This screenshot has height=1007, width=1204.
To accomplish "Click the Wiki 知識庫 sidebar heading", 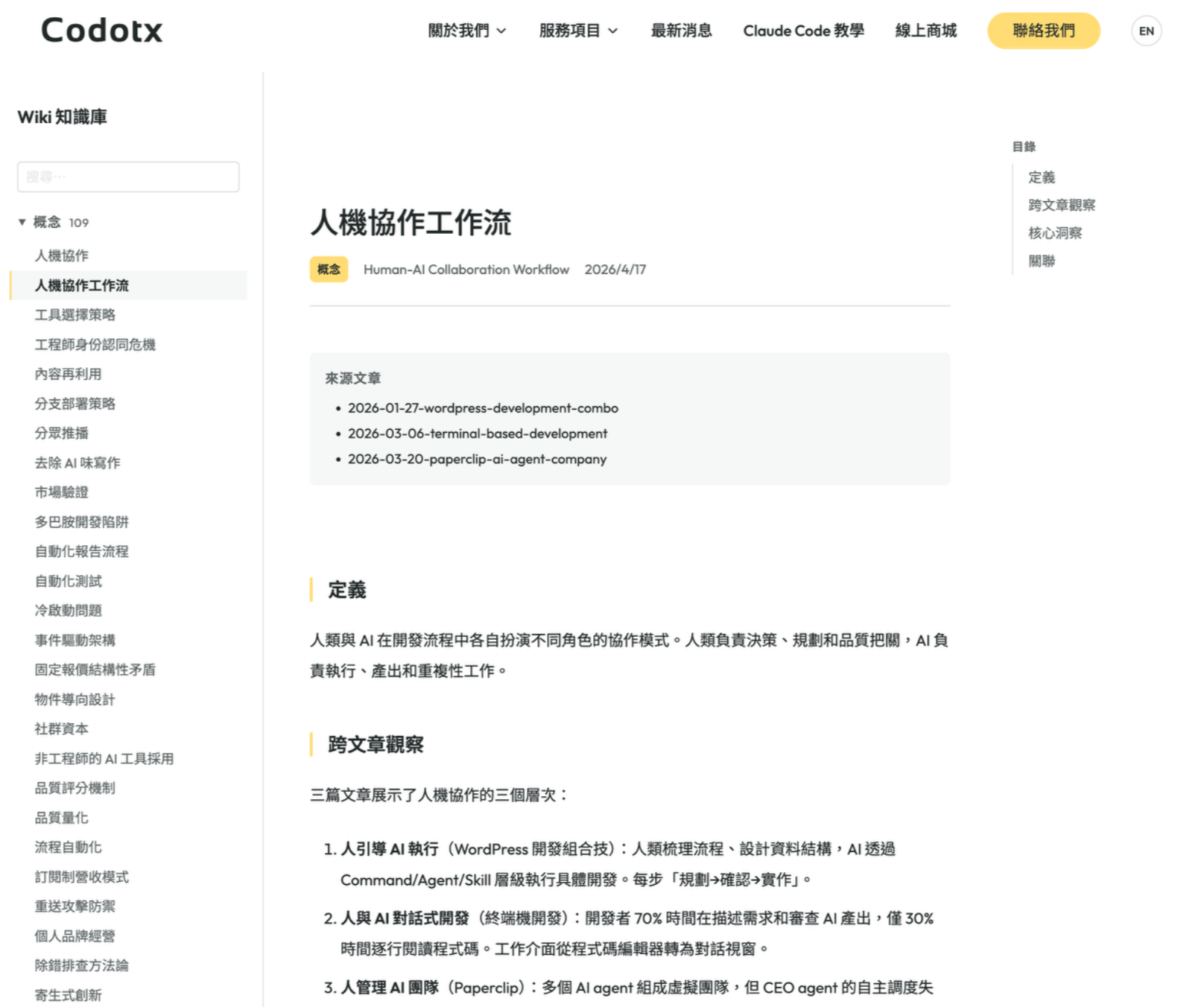I will pyautogui.click(x=62, y=117).
